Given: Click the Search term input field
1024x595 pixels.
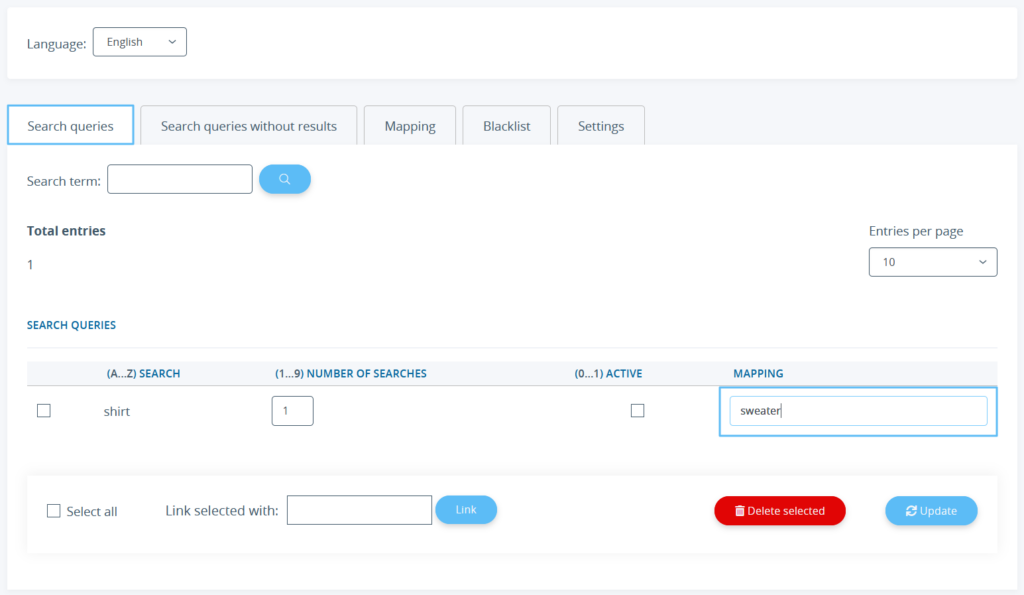Looking at the screenshot, I should [x=179, y=178].
